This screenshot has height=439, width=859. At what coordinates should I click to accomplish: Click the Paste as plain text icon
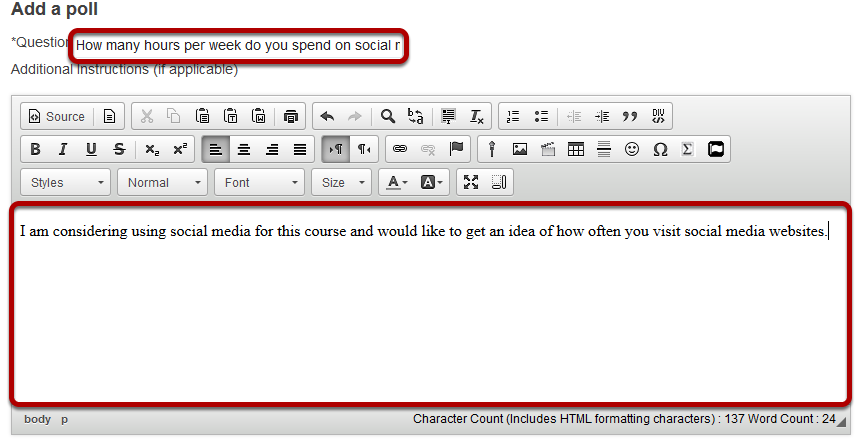tap(231, 116)
